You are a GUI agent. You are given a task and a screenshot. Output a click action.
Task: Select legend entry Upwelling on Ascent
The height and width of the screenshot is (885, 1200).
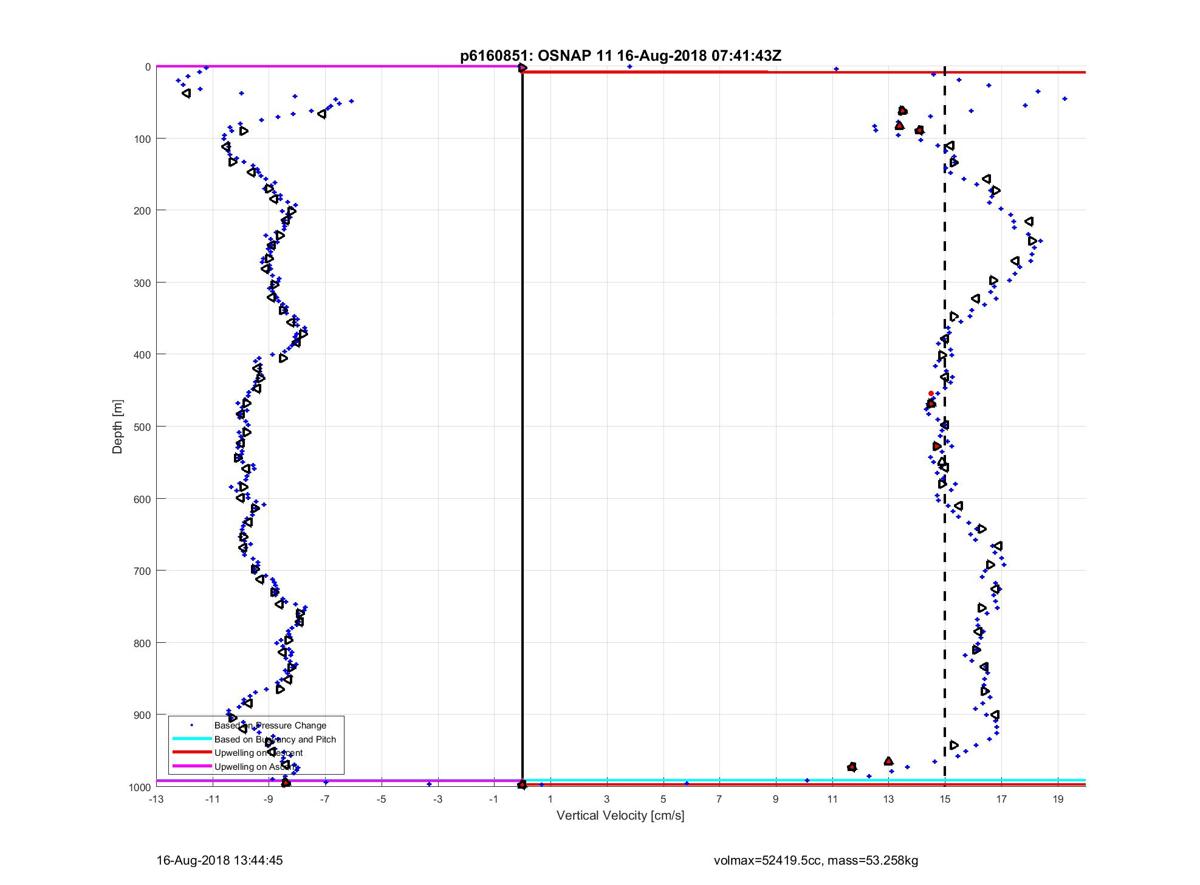click(x=256, y=767)
